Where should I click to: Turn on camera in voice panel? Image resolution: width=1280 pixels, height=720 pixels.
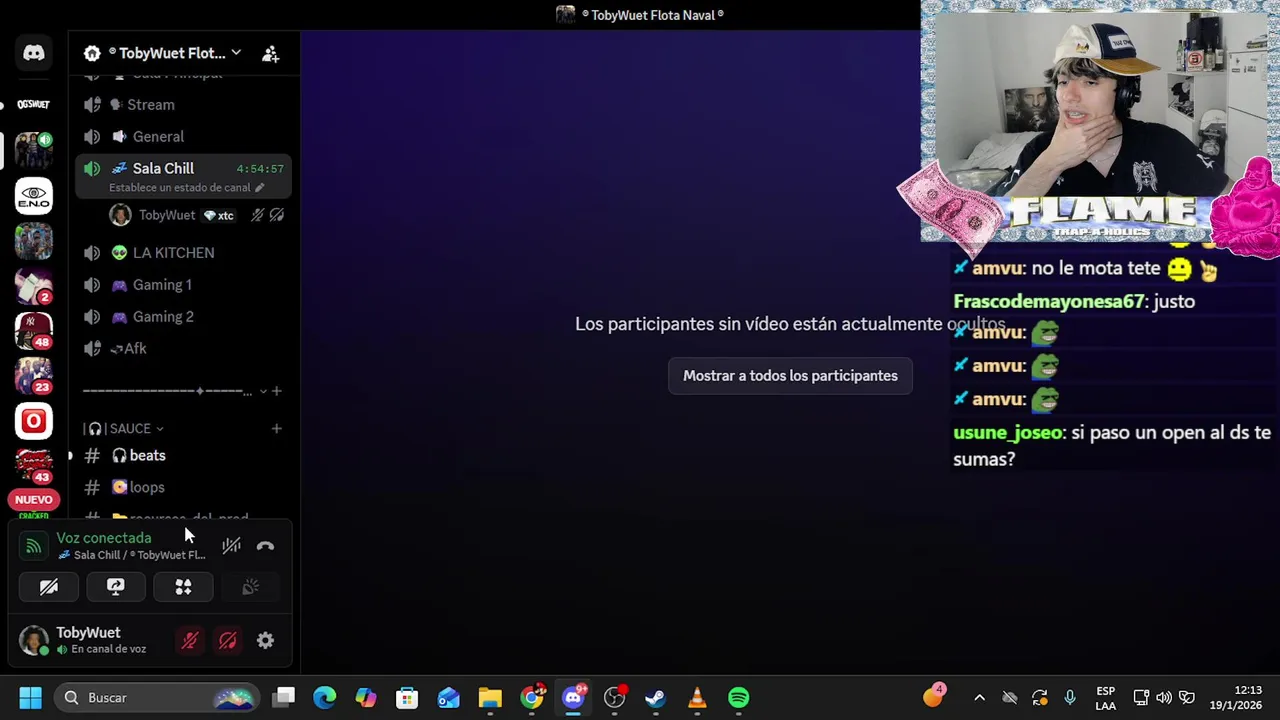(x=49, y=587)
